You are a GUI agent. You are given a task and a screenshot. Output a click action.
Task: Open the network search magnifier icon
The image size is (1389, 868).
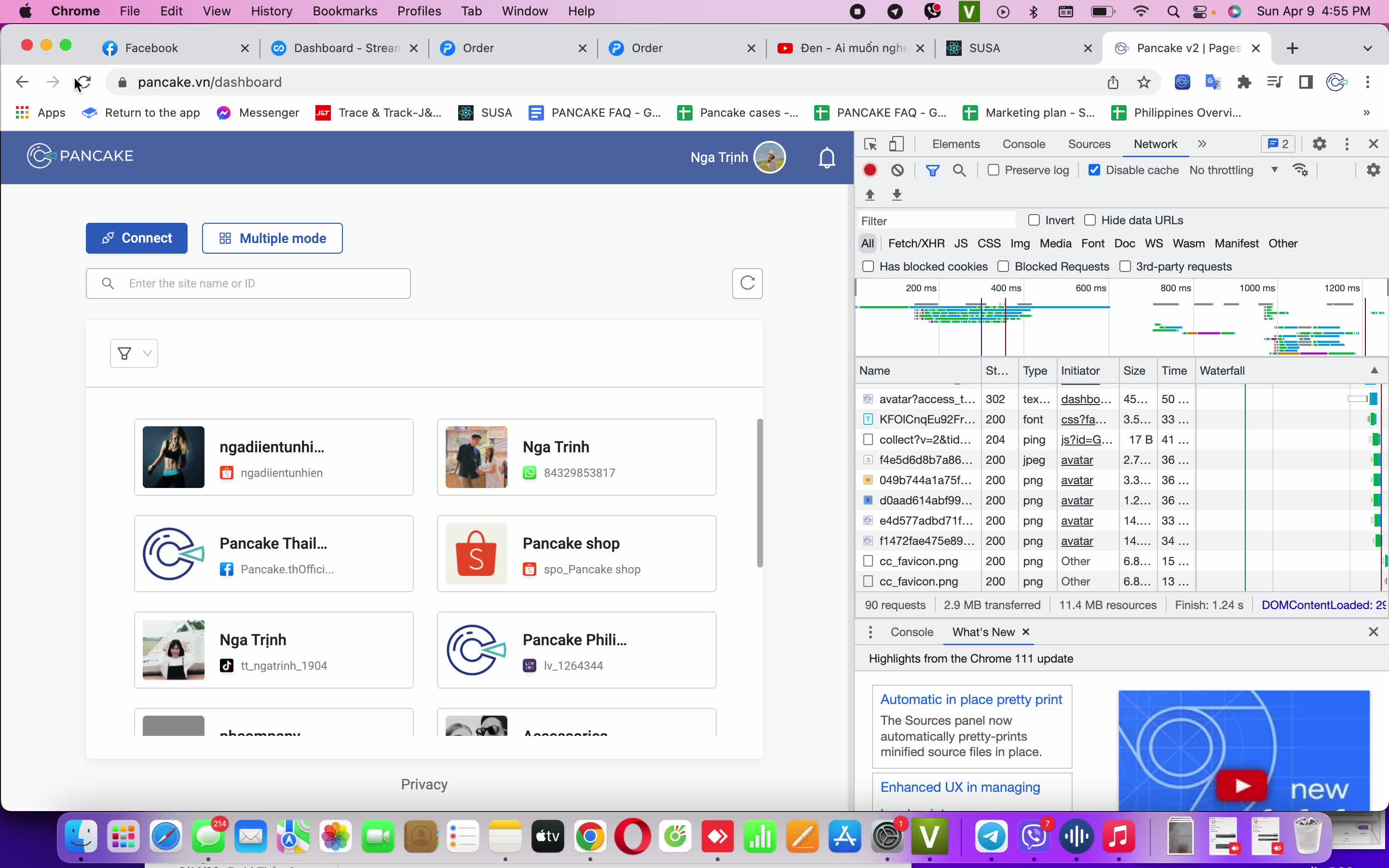pos(959,170)
